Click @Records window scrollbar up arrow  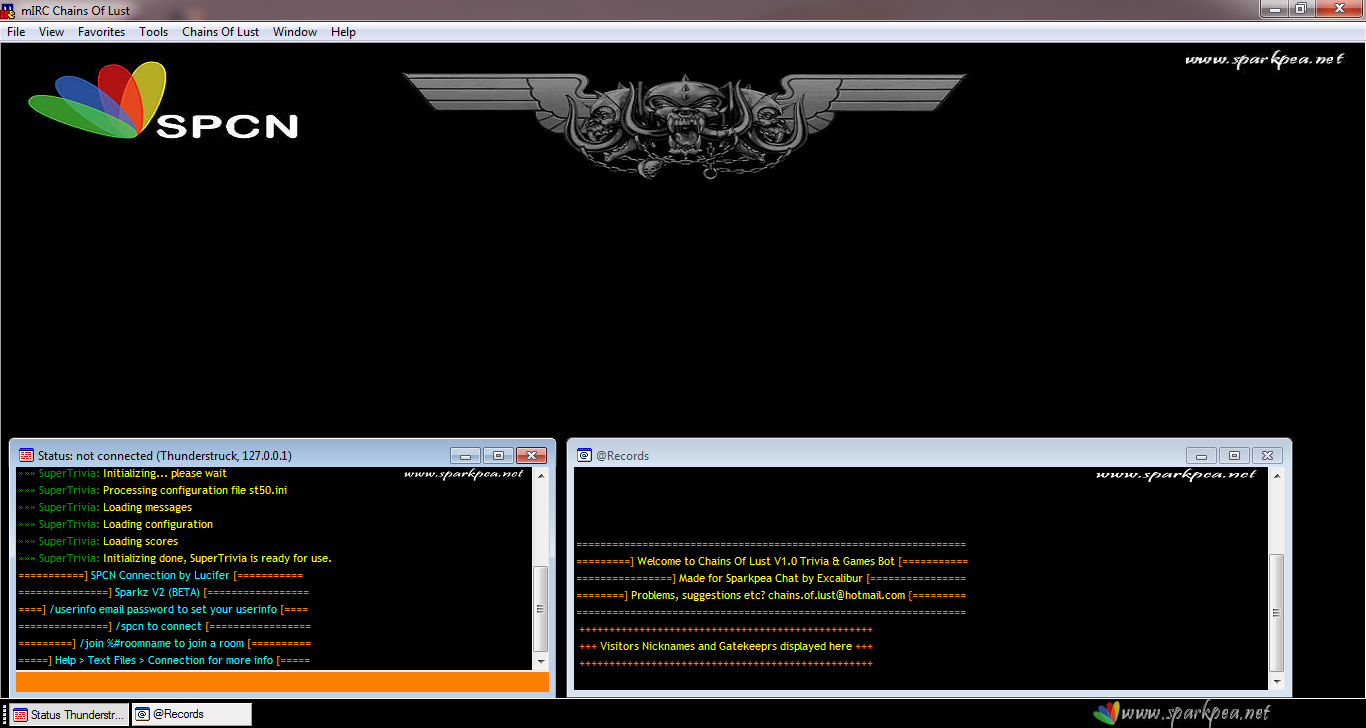point(1276,475)
